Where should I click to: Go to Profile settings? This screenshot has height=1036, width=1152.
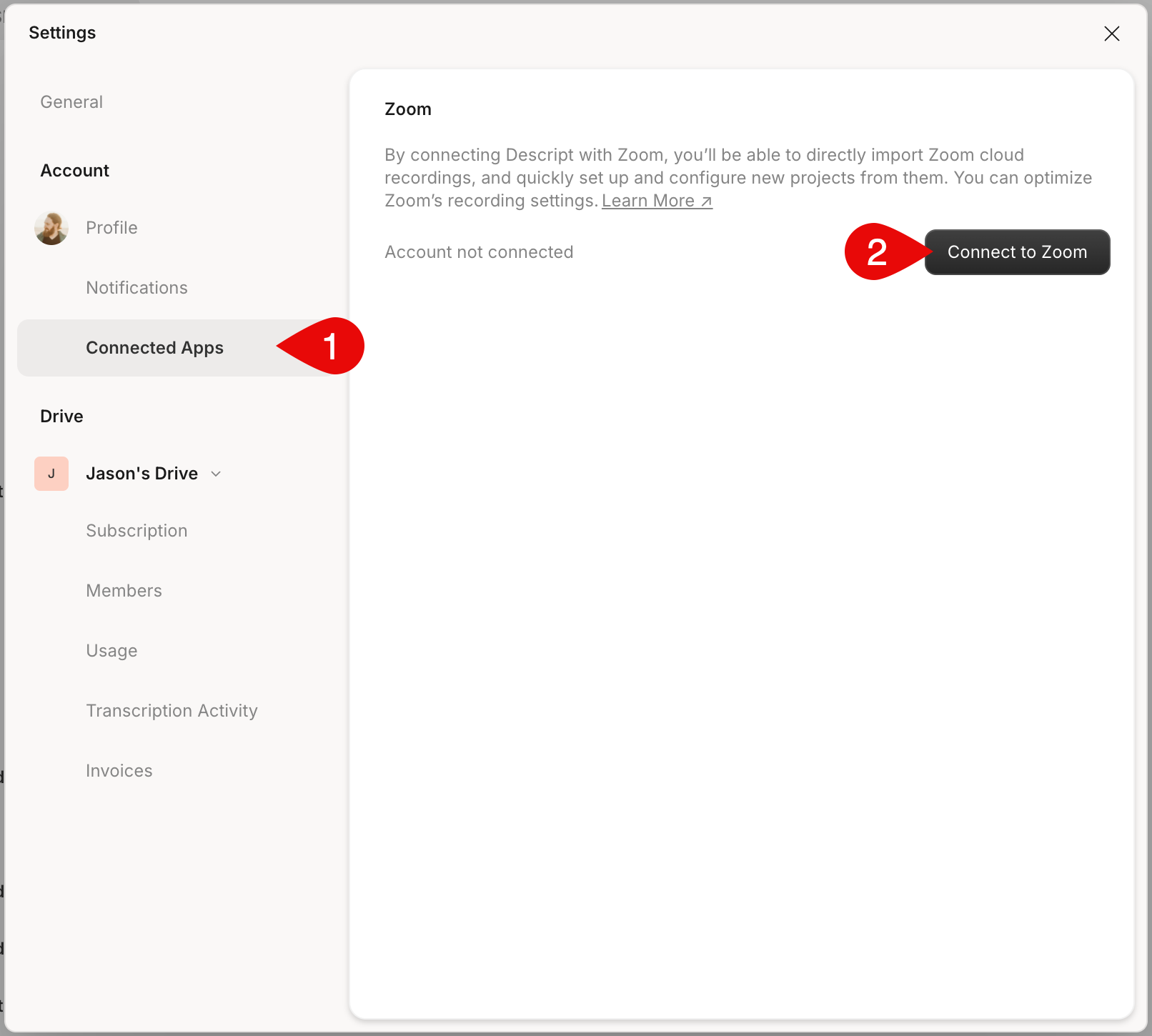(111, 228)
